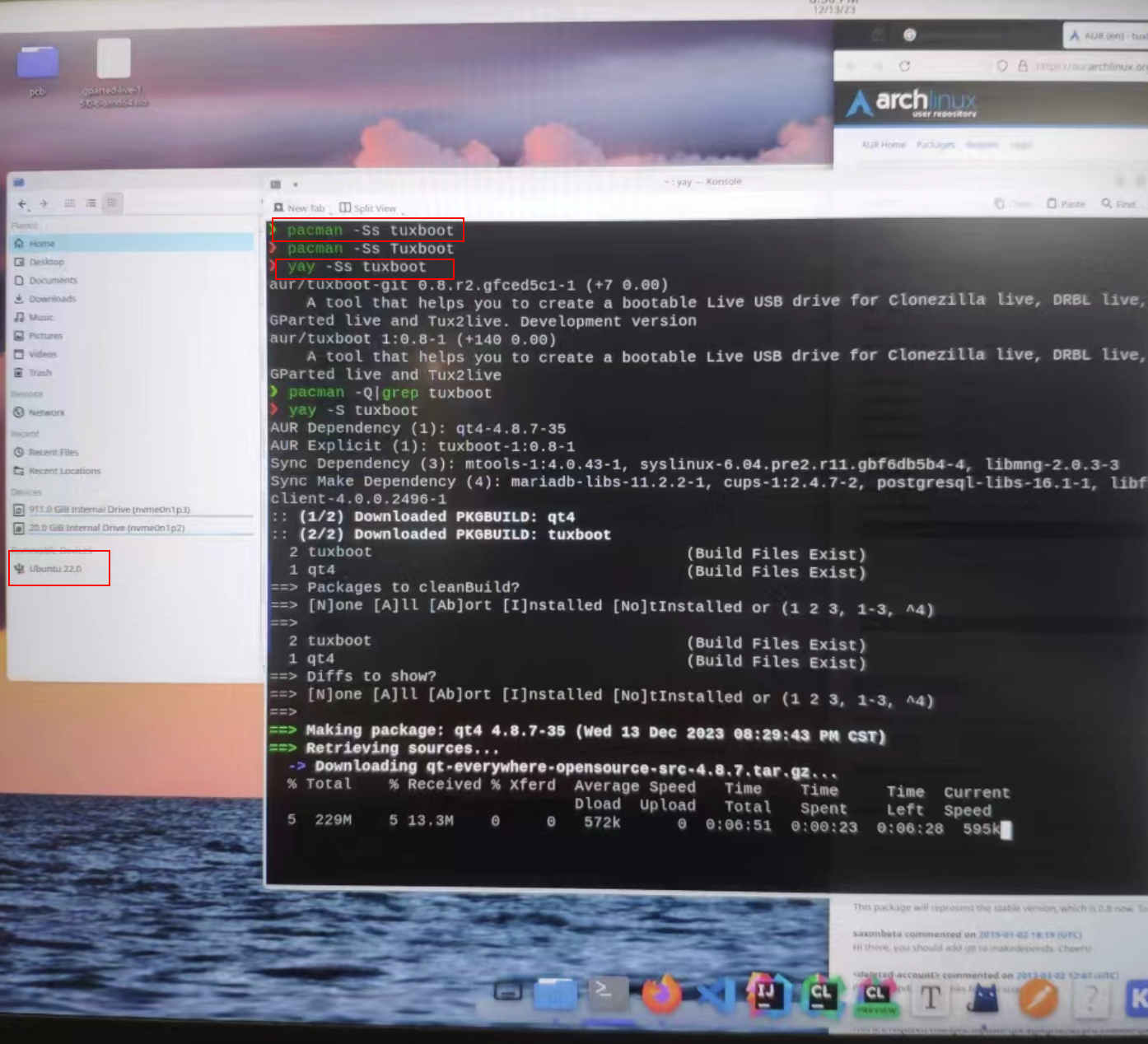Launch IntelliJ IDEA from the dock
Screen dimensions: 1148x1044
pos(767,995)
